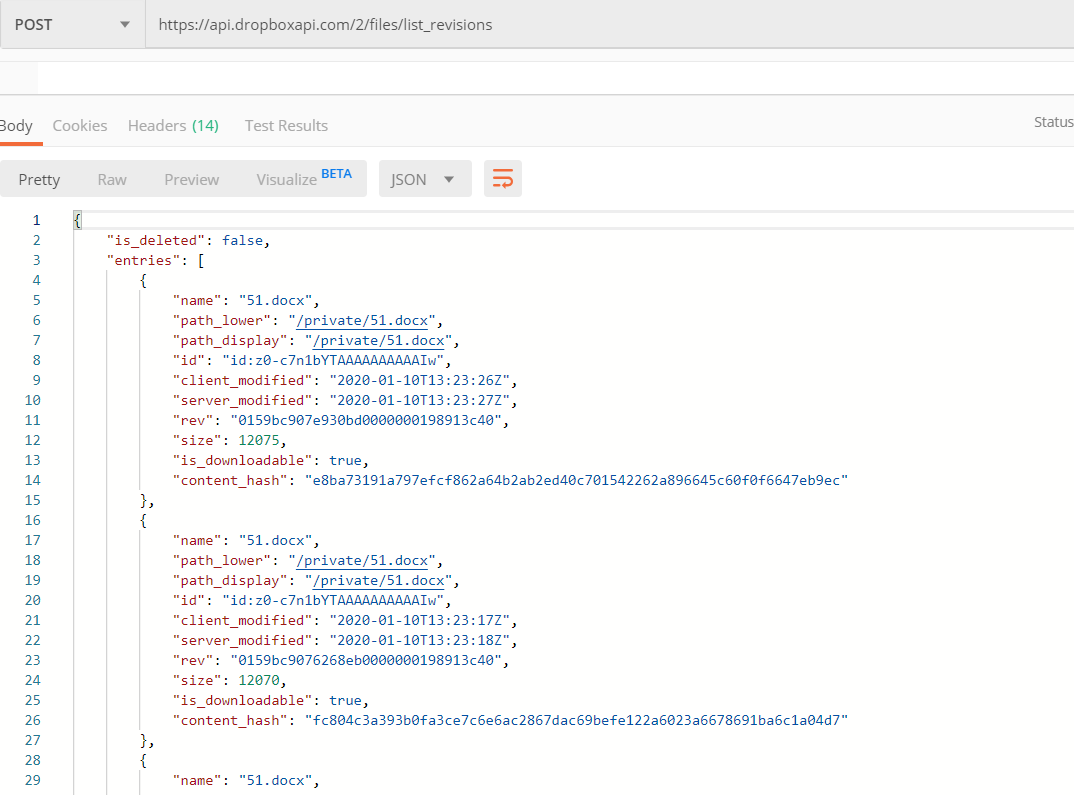Open the Visualize BETA view

pyautogui.click(x=304, y=179)
